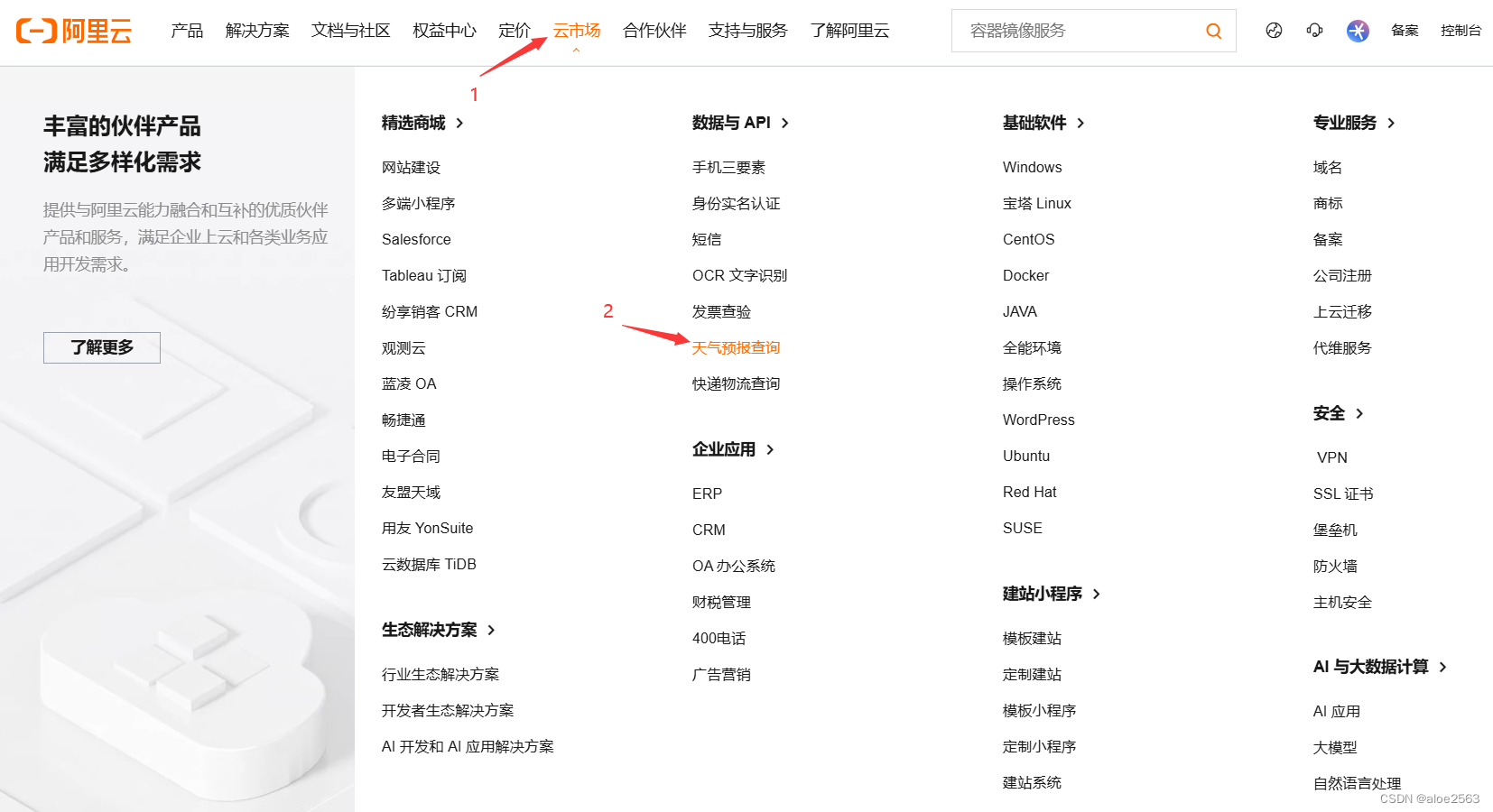The image size is (1493, 812).
Task: Expand the 基础软件 category chevron
Action: click(x=1080, y=123)
